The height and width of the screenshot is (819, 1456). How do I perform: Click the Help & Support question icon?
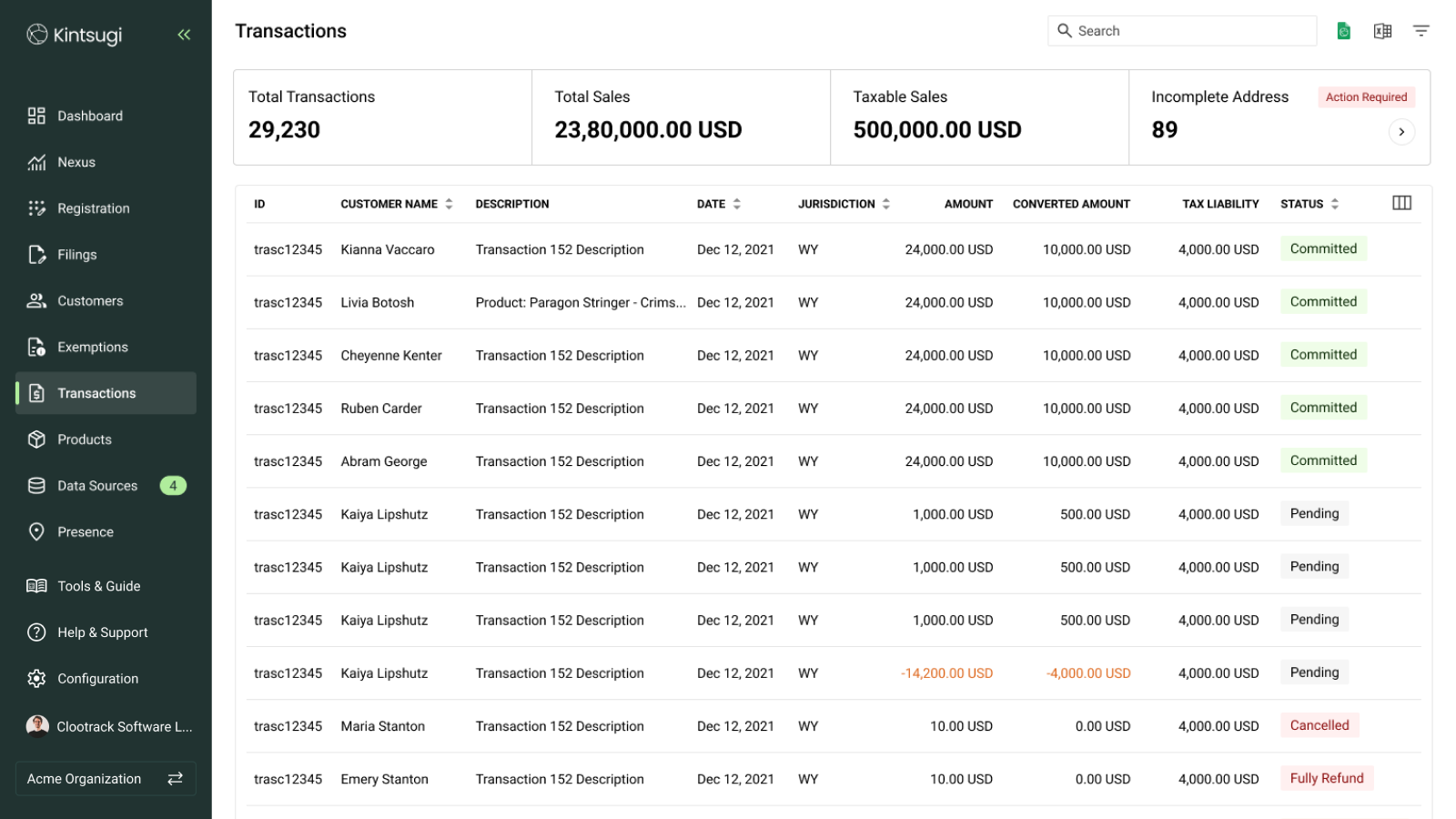coord(36,632)
